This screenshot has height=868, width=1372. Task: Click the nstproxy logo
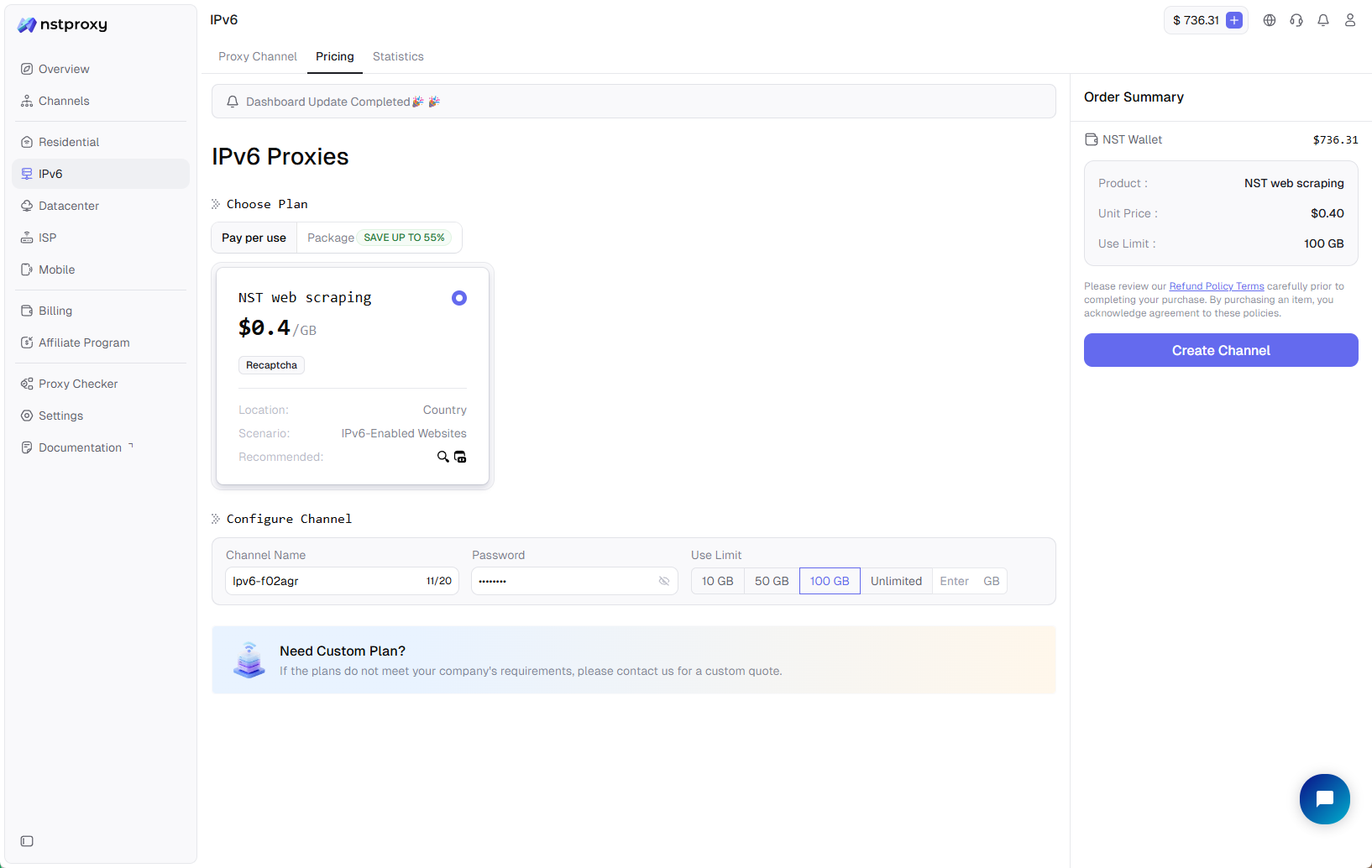pyautogui.click(x=63, y=24)
